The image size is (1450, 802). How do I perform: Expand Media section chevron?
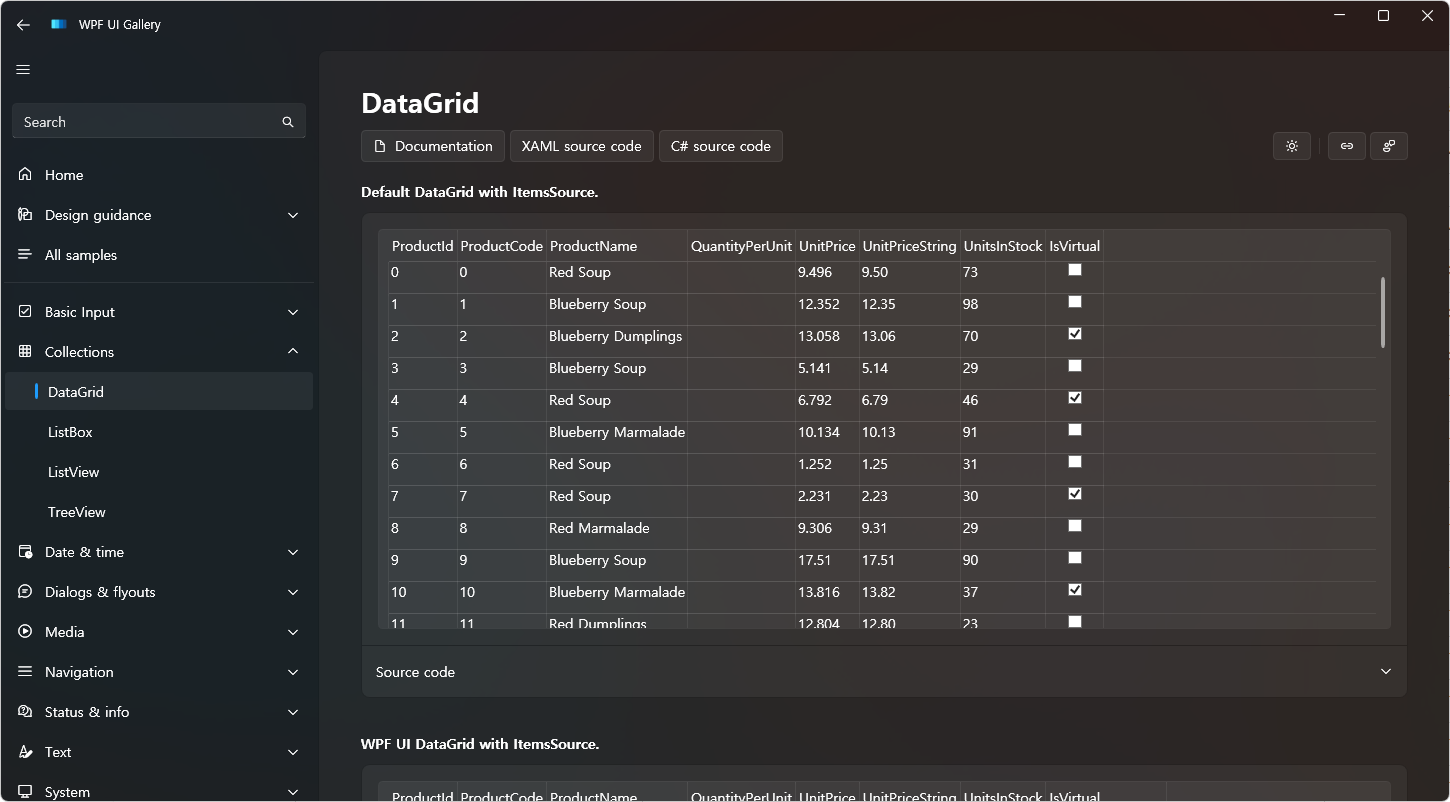click(293, 632)
